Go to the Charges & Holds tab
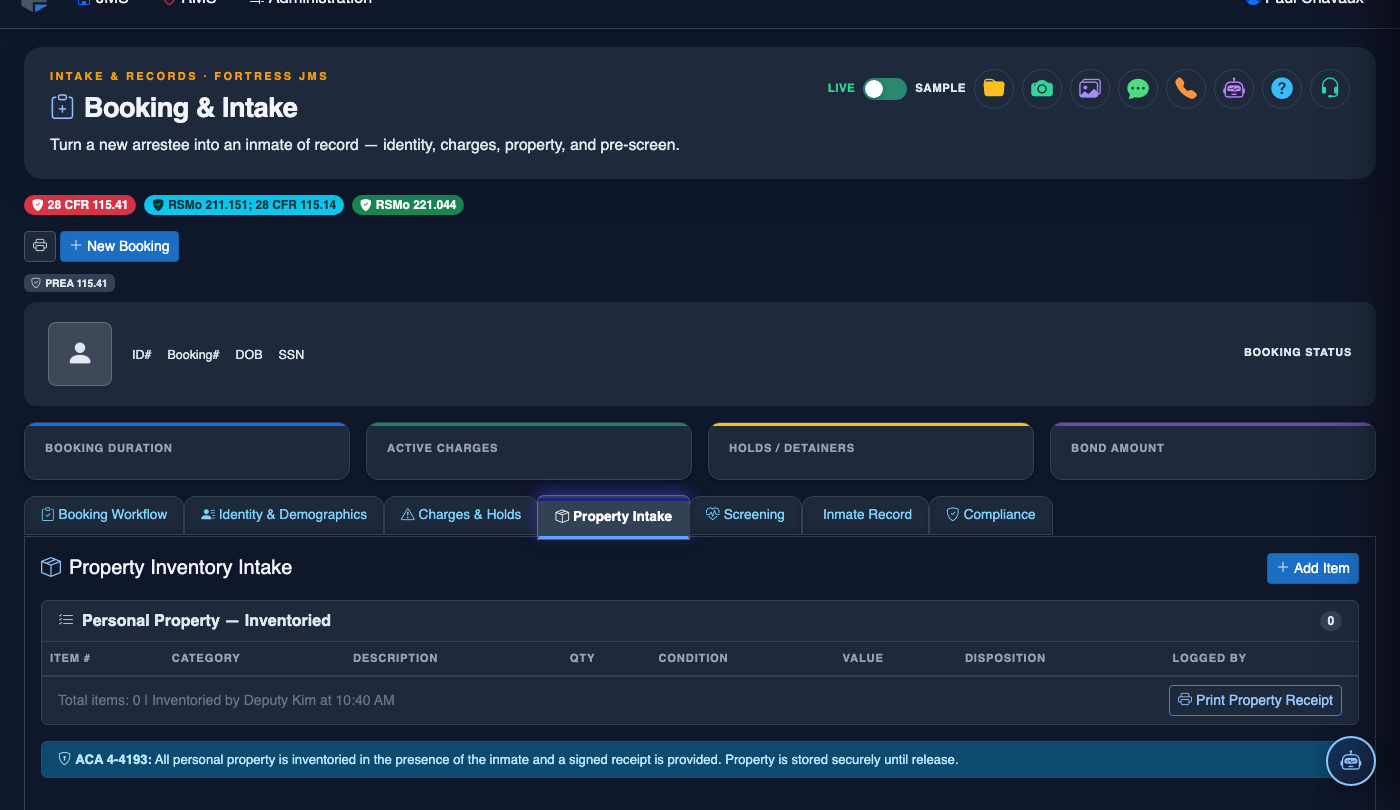Viewport: 1400px width, 810px height. (460, 515)
